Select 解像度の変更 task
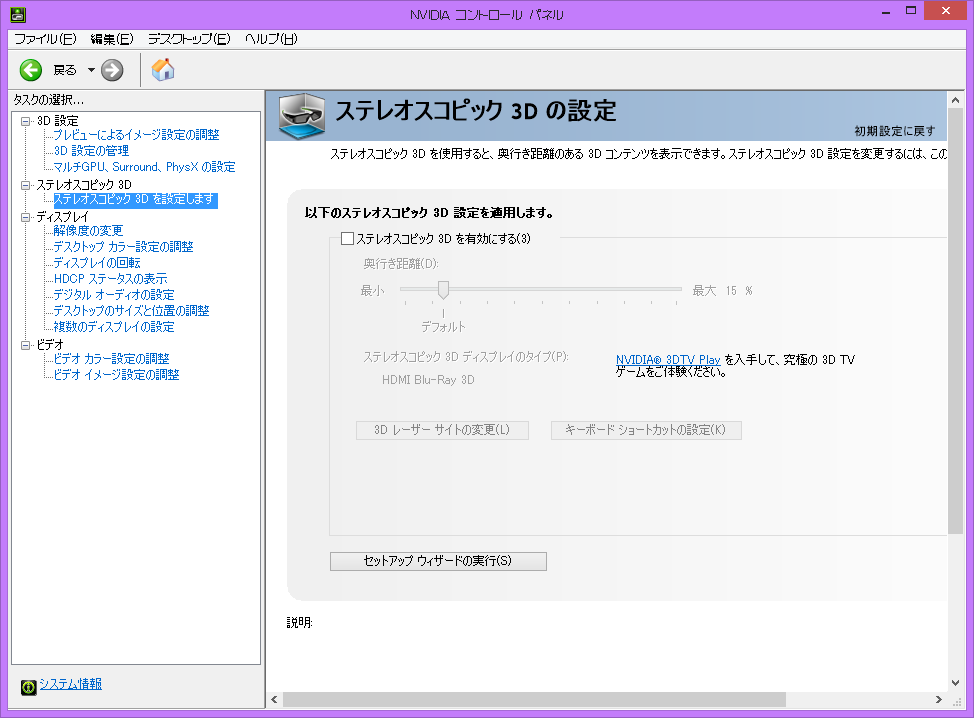Viewport: 974px width, 718px height. [x=88, y=231]
